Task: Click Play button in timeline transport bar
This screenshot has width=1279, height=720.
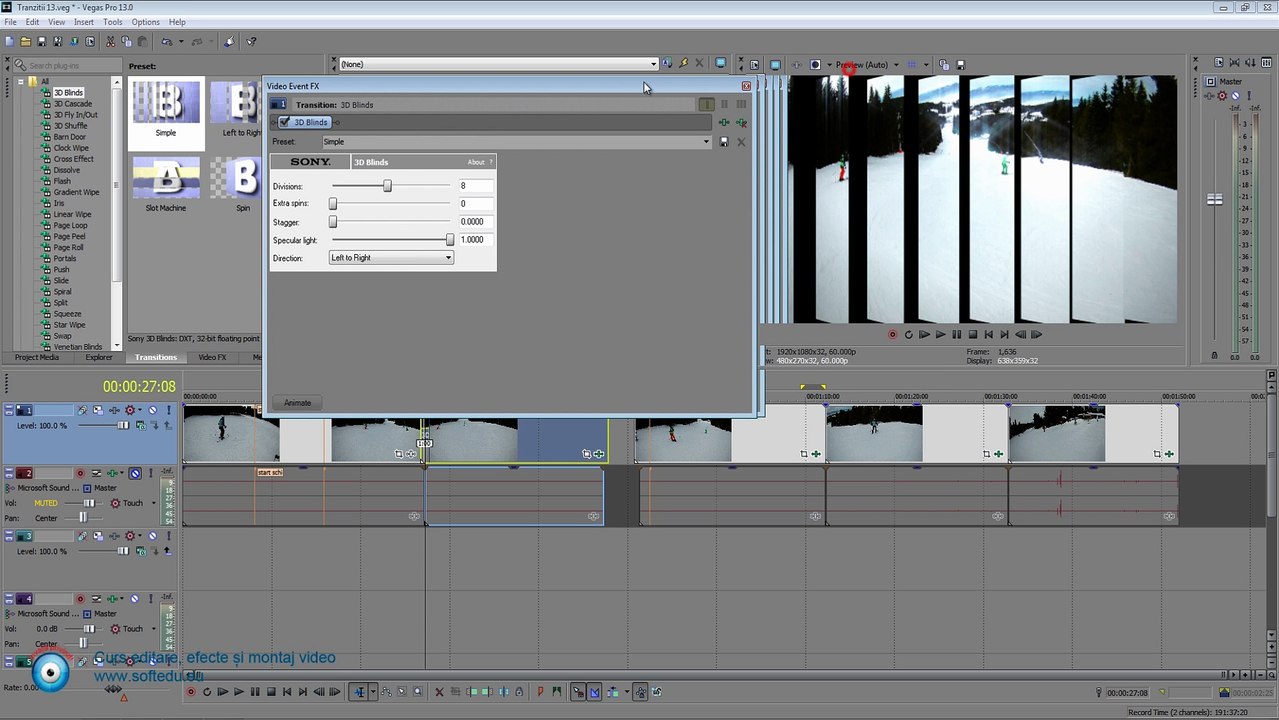Action: 238,692
